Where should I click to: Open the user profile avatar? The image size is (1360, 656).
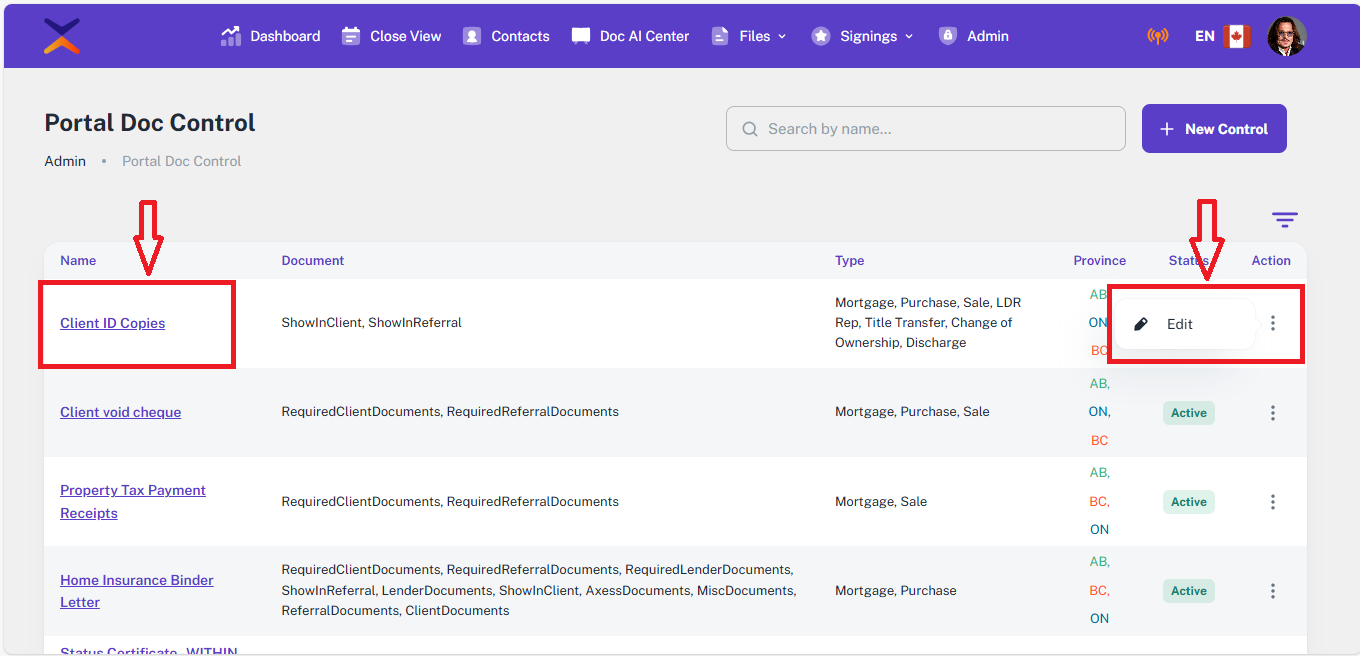(1286, 36)
